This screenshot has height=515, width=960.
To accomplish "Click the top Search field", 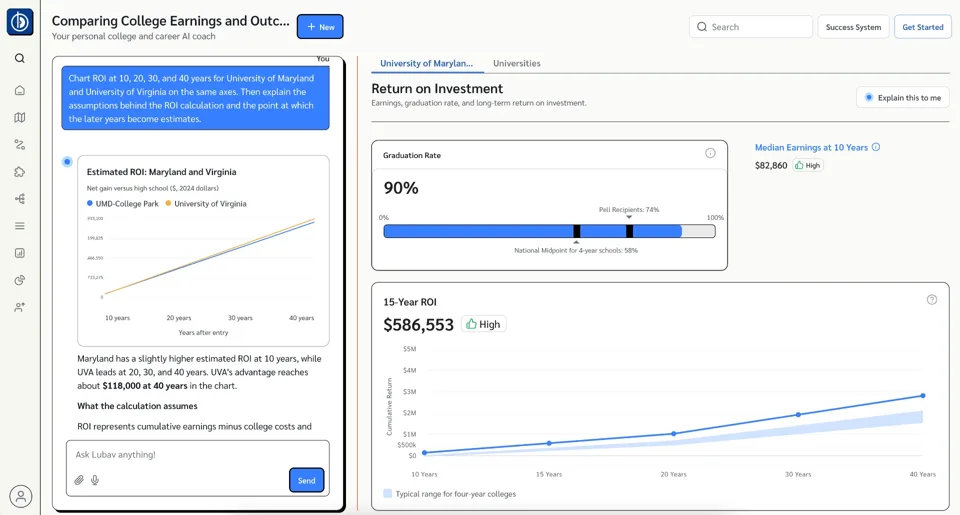I will point(751,27).
